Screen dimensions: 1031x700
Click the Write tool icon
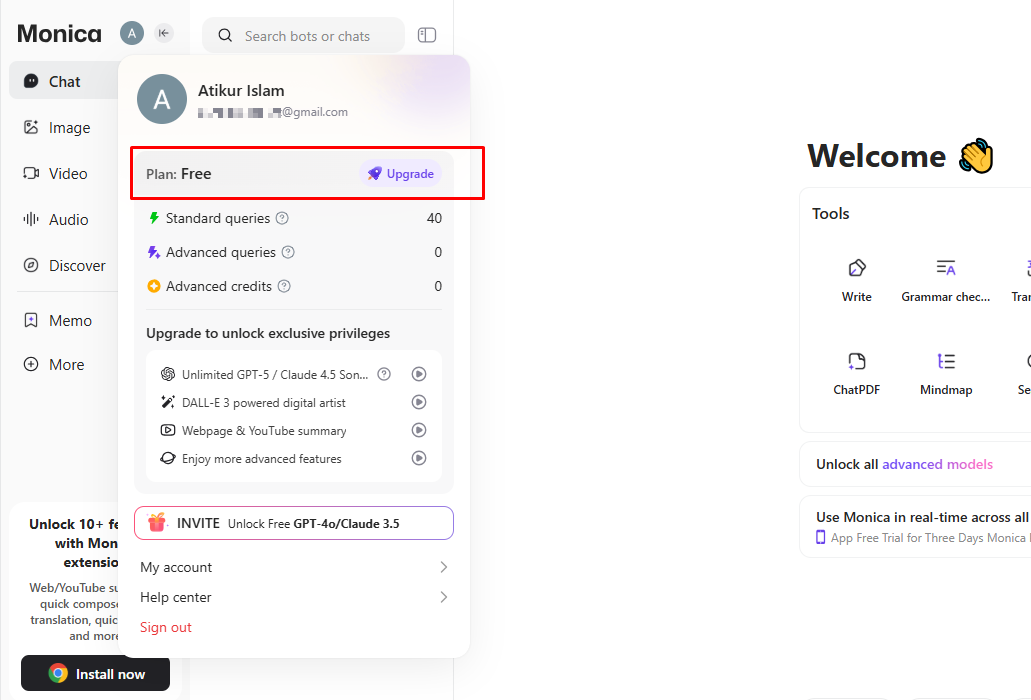[856, 268]
